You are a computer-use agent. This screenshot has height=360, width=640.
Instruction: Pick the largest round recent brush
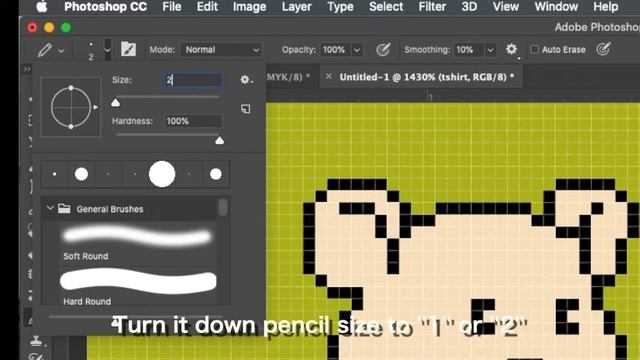(162, 174)
